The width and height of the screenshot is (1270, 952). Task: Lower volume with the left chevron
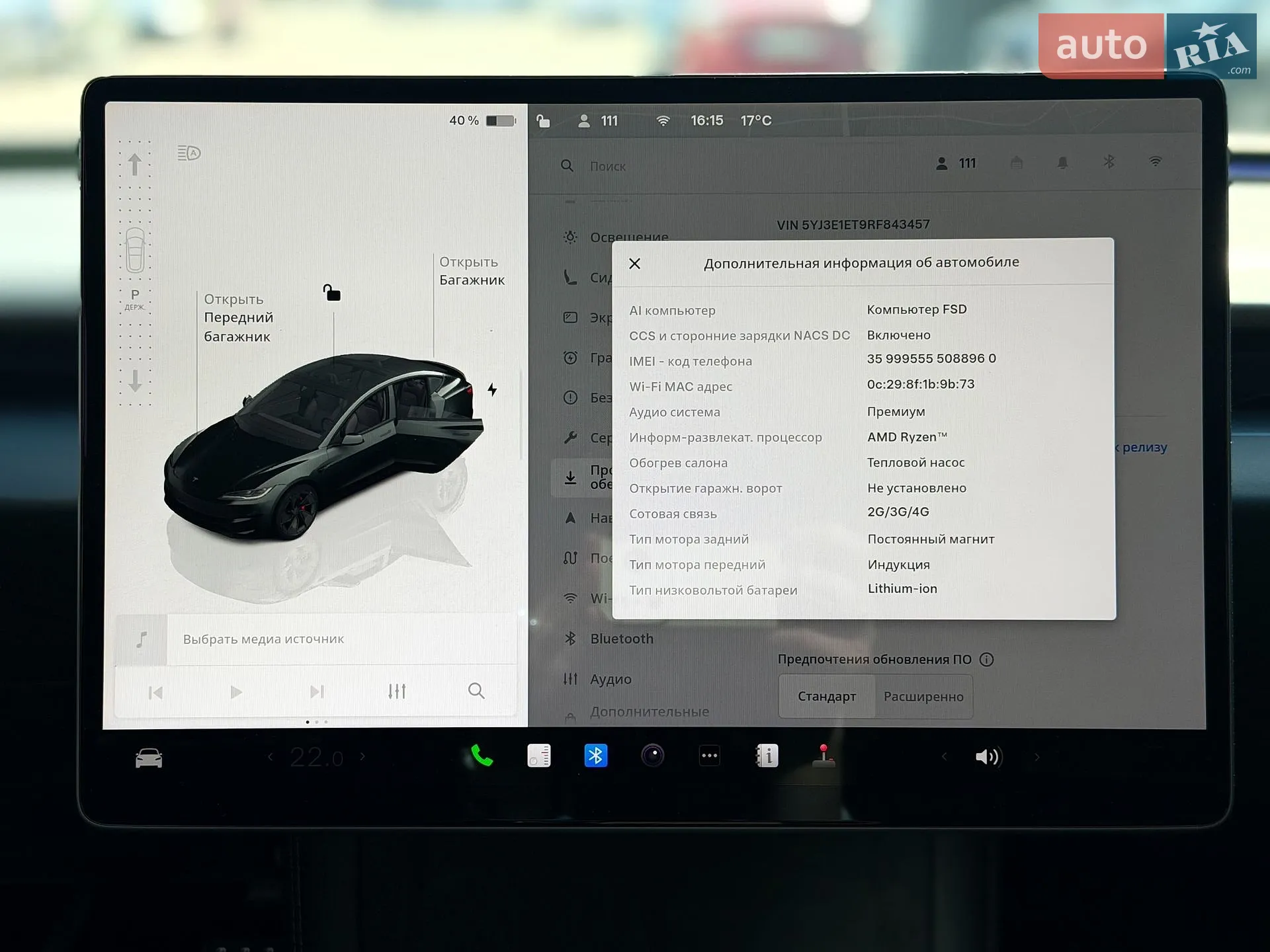point(944,757)
